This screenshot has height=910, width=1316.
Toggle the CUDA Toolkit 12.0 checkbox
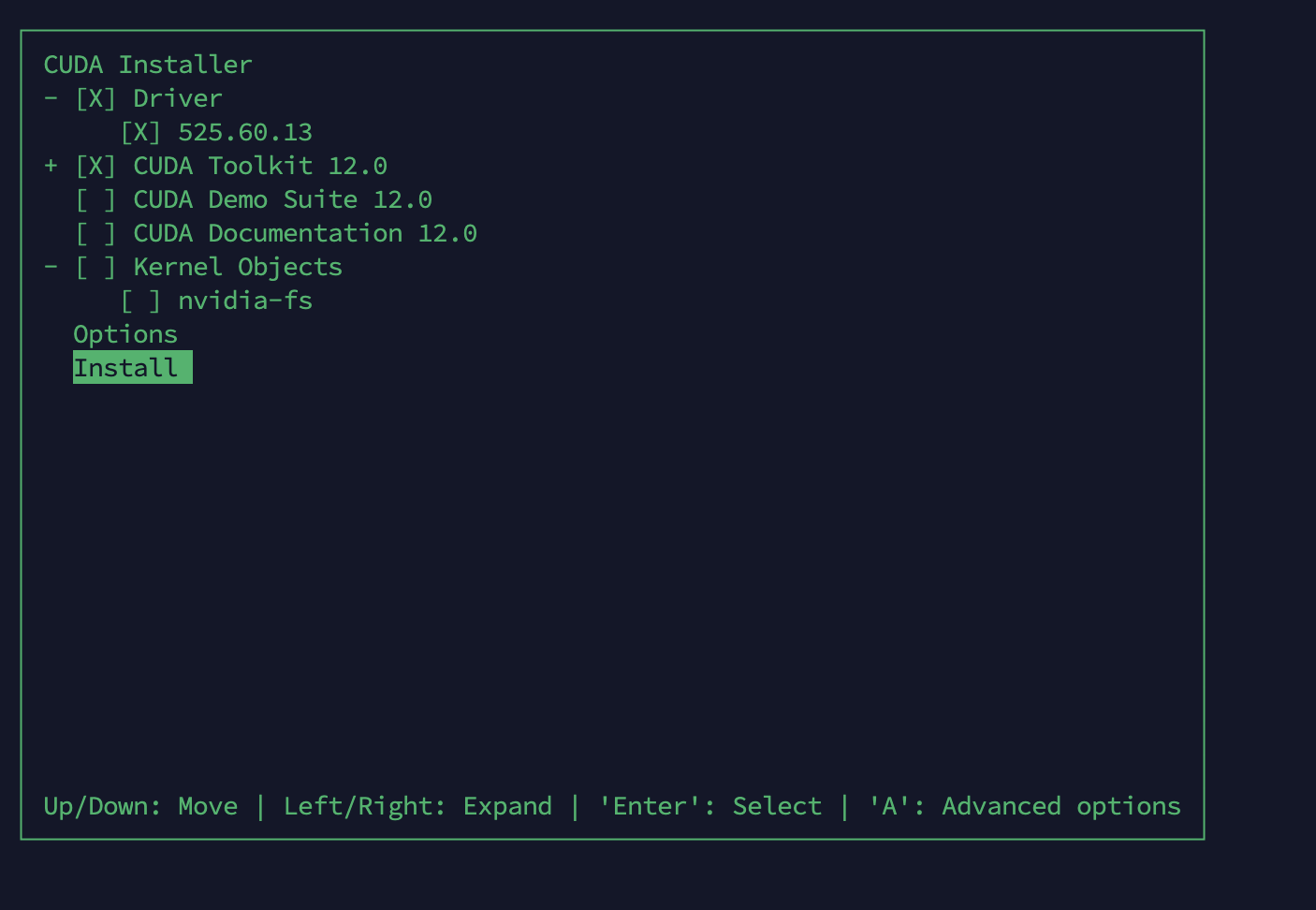click(95, 166)
